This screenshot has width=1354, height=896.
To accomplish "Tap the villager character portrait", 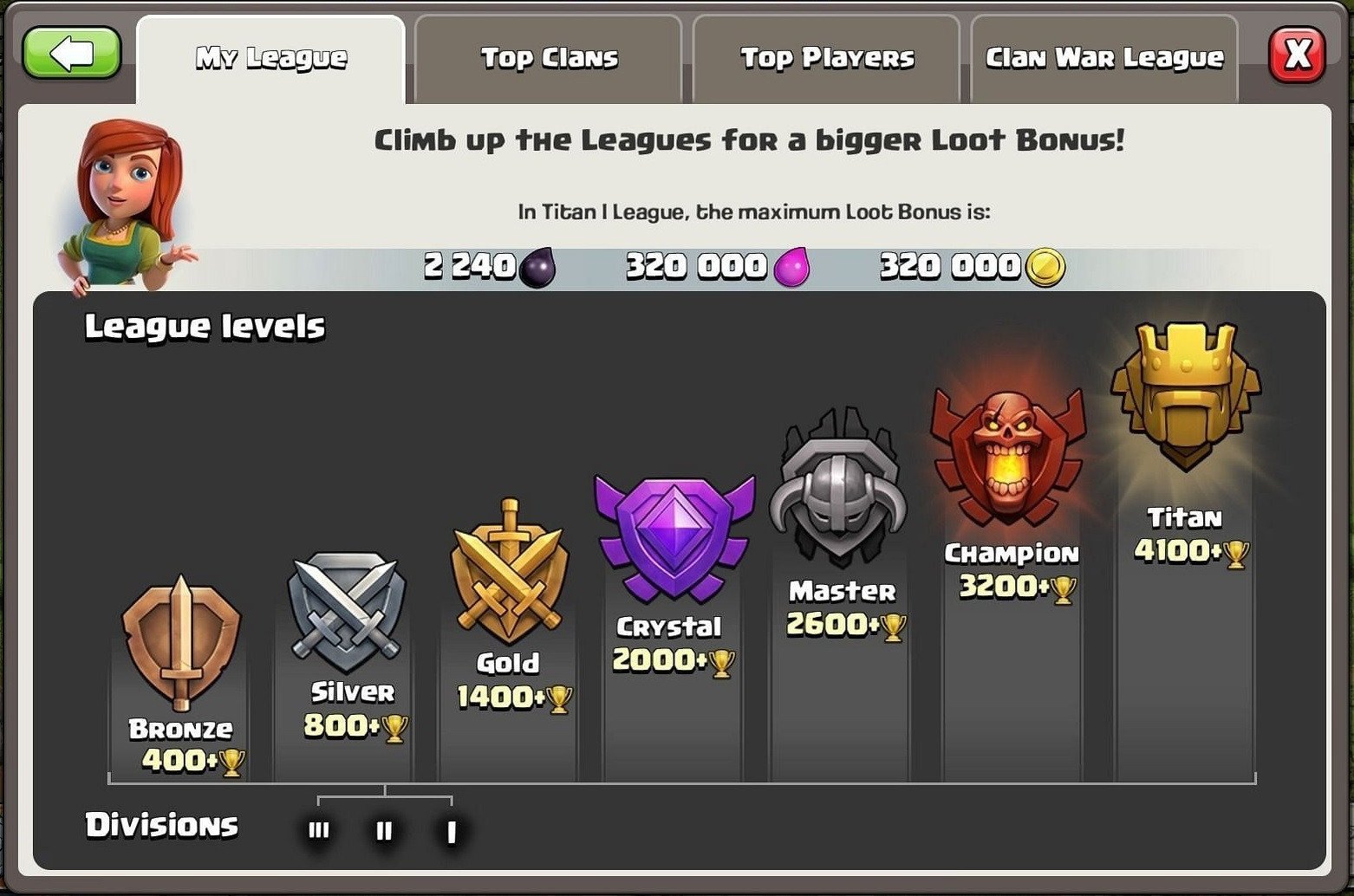I will [x=126, y=203].
